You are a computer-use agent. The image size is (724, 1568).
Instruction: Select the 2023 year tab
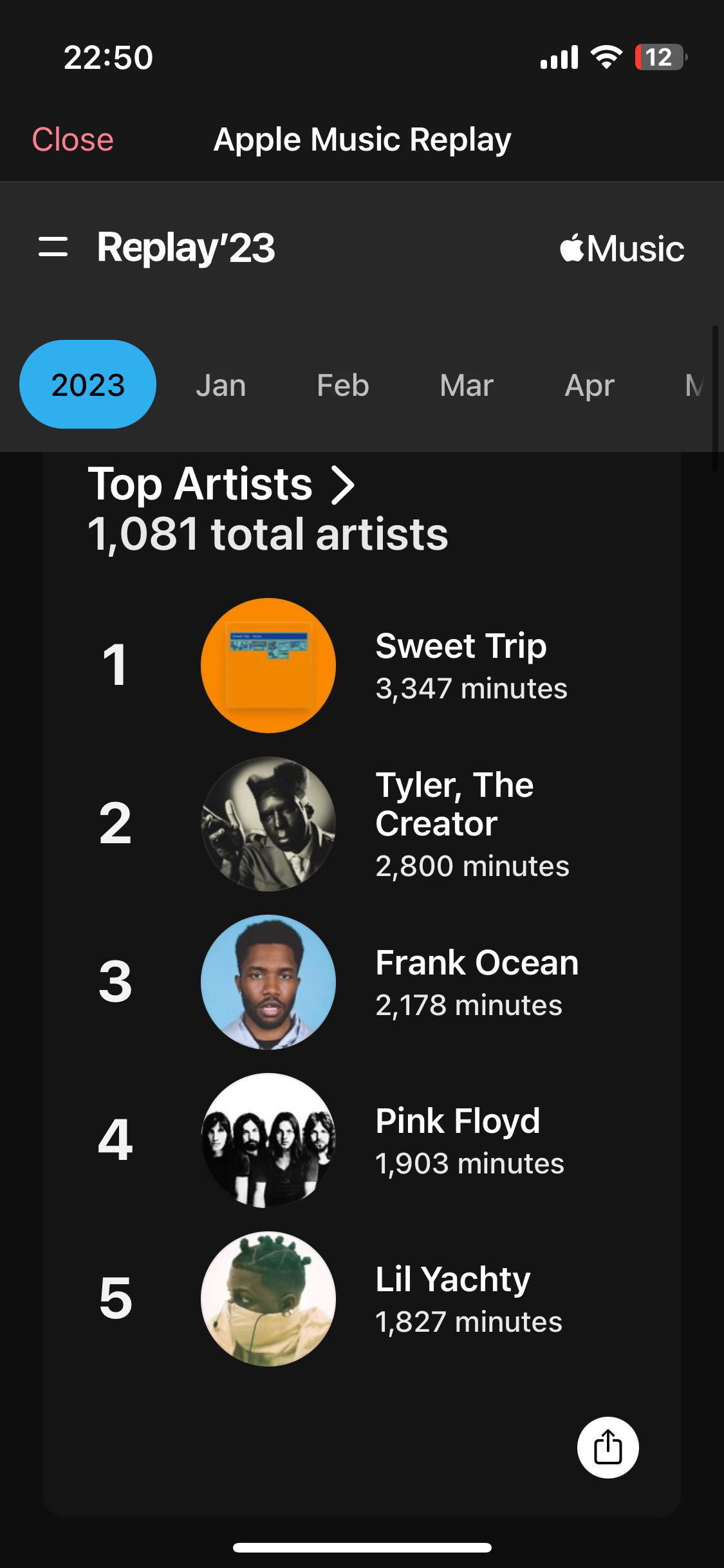tap(88, 385)
